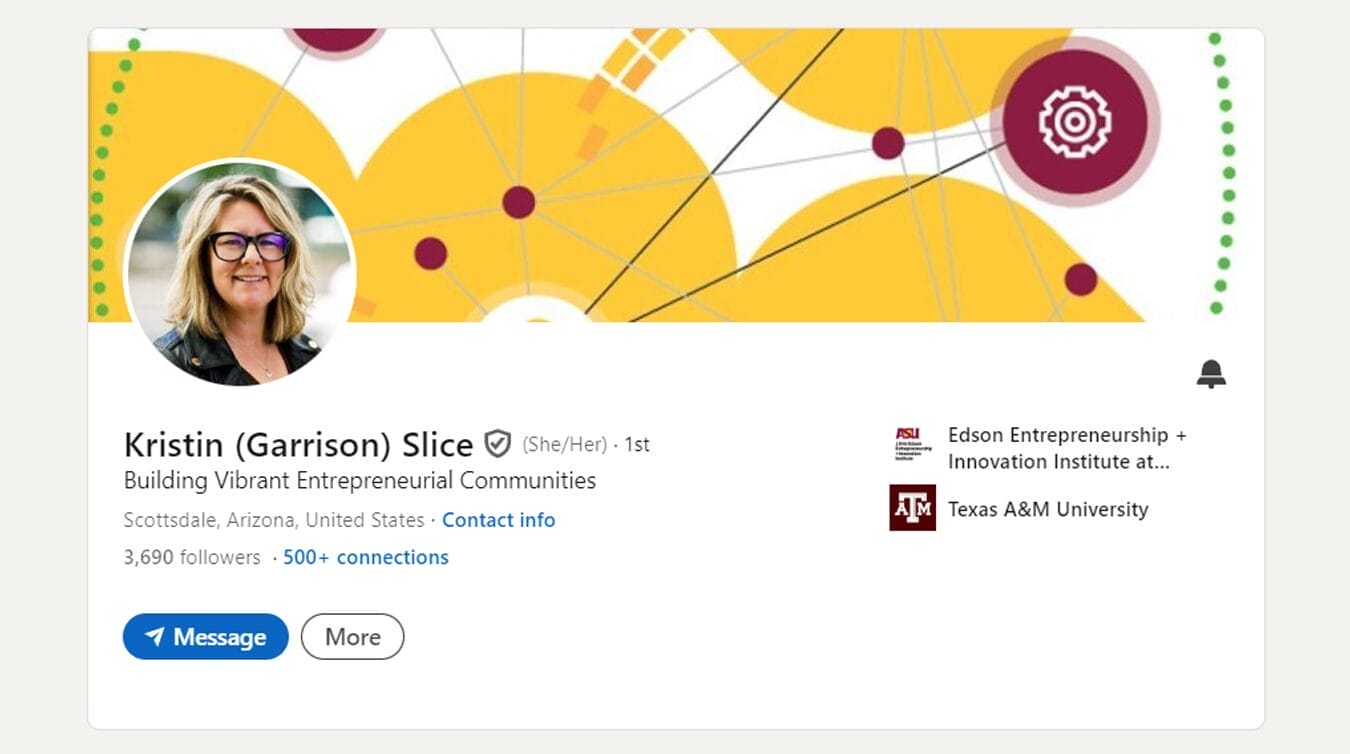1350x754 pixels.
Task: Open Kristin Slice's profile photo
Action: point(240,272)
